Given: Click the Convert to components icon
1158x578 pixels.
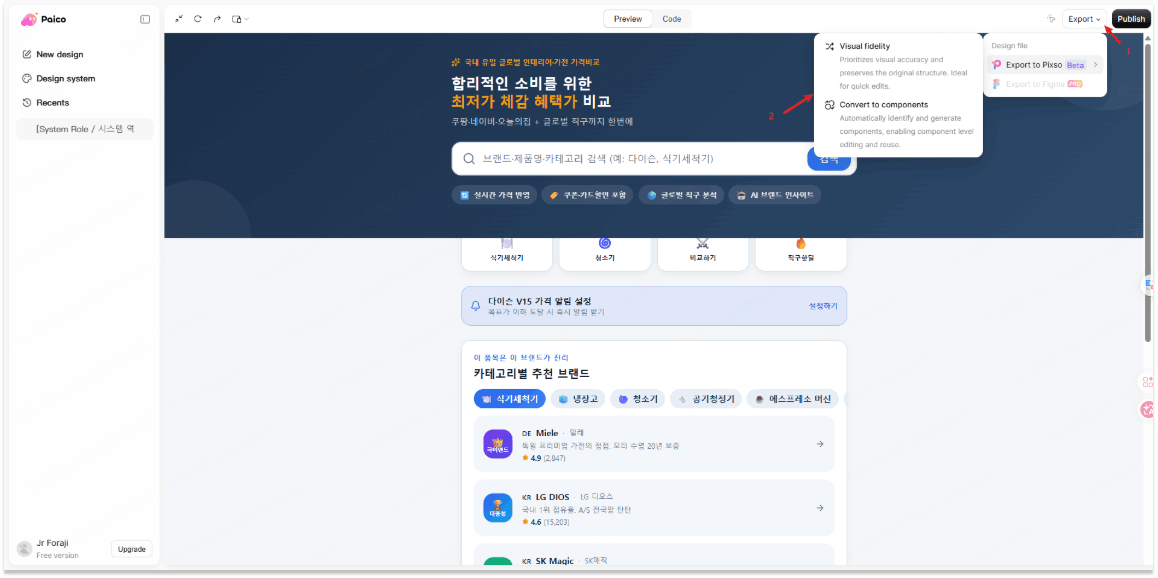Looking at the screenshot, I should coord(829,105).
